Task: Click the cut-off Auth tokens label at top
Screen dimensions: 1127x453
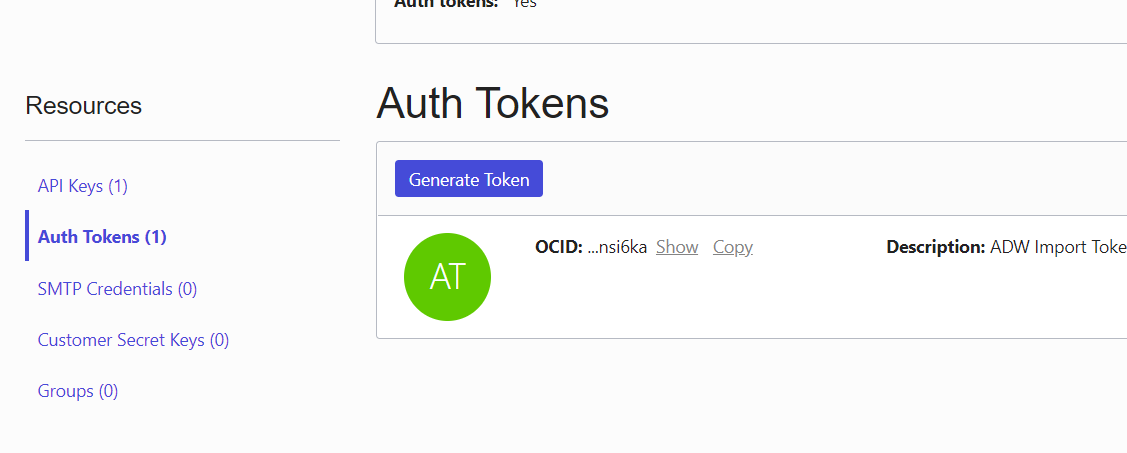Action: tap(446, 4)
